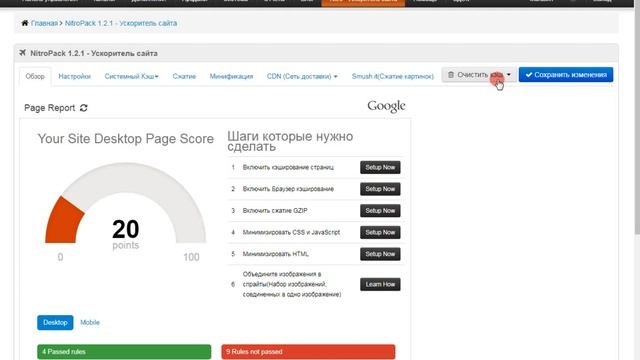Click the Page Report heading text

[x=49, y=108]
